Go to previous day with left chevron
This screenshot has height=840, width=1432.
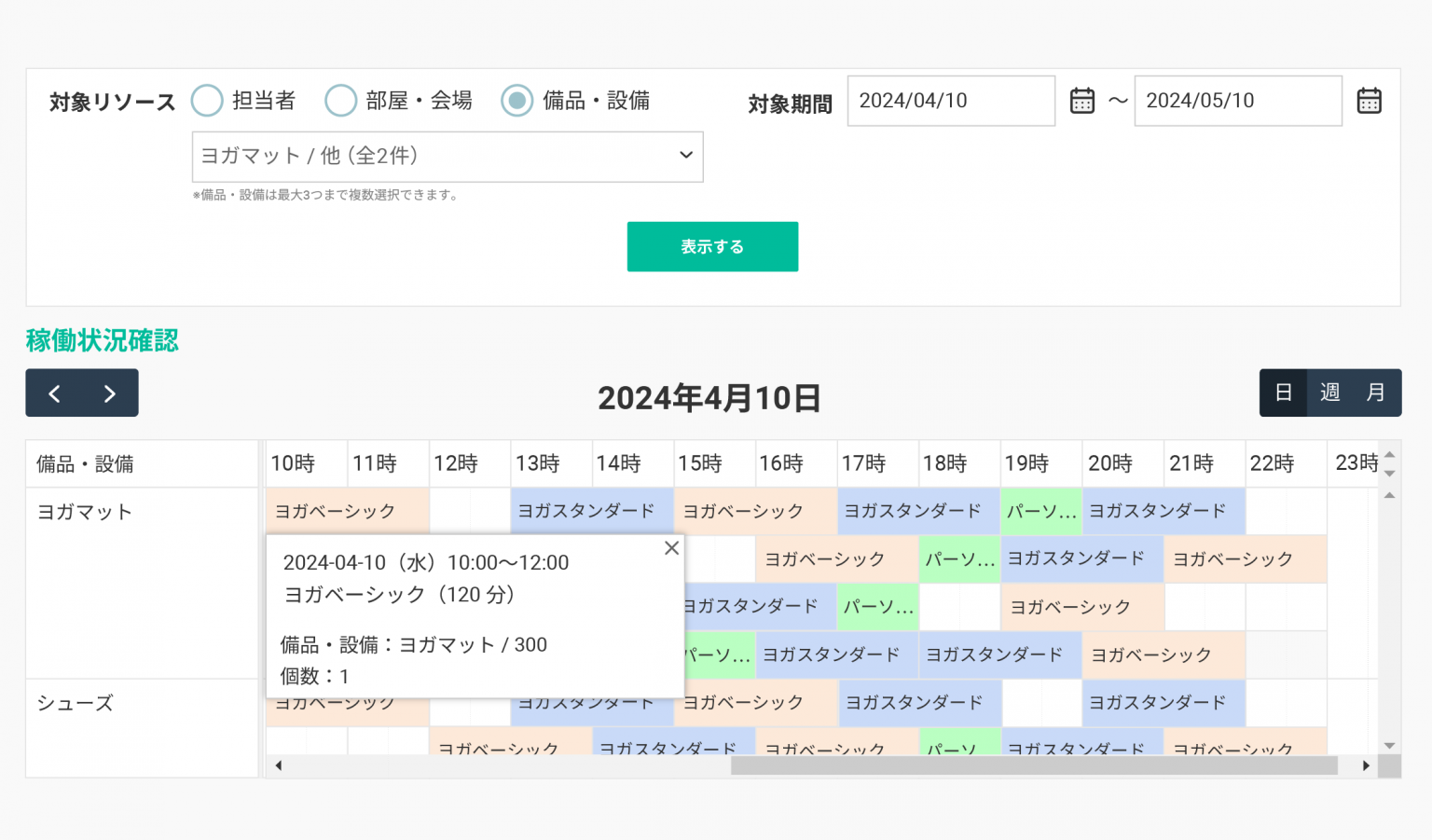54,393
